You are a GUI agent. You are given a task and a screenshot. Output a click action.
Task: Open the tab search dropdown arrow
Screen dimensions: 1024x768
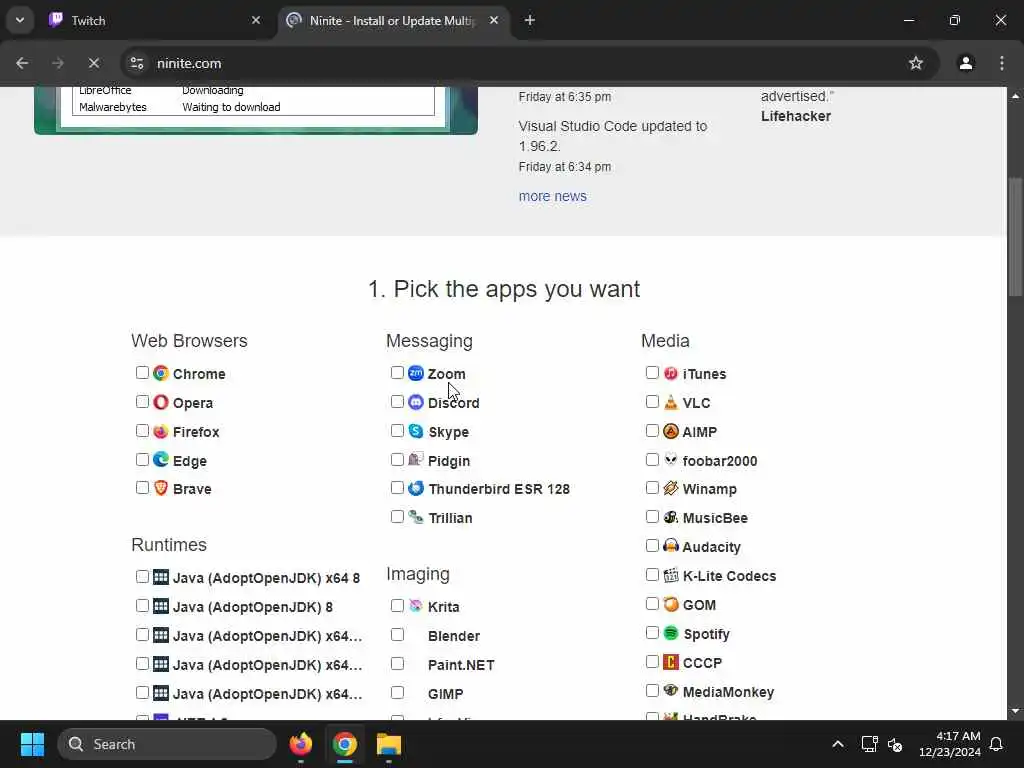point(20,20)
